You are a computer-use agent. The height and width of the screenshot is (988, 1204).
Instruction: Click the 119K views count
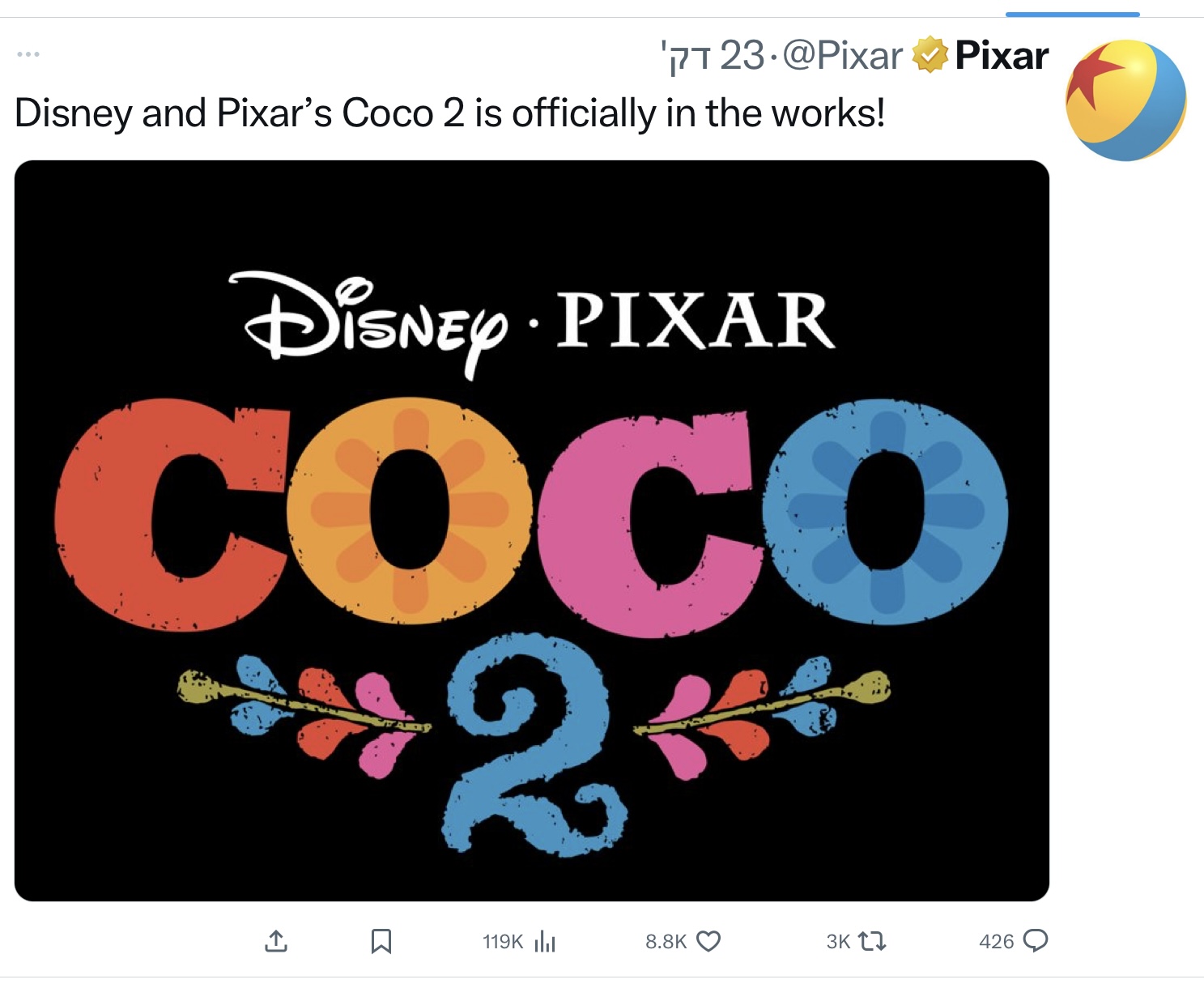tap(503, 941)
